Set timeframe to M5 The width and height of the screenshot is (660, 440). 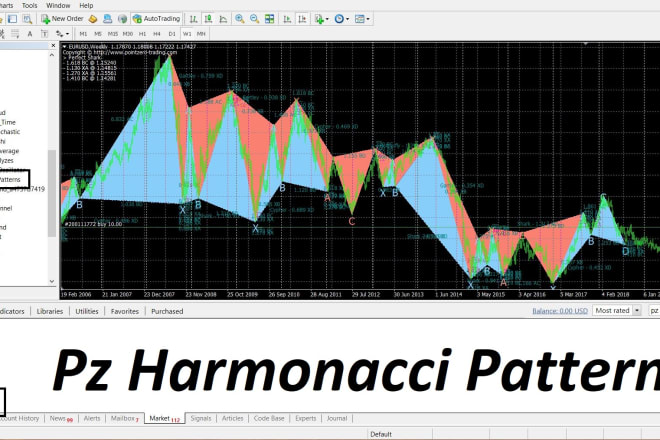pyautogui.click(x=98, y=34)
